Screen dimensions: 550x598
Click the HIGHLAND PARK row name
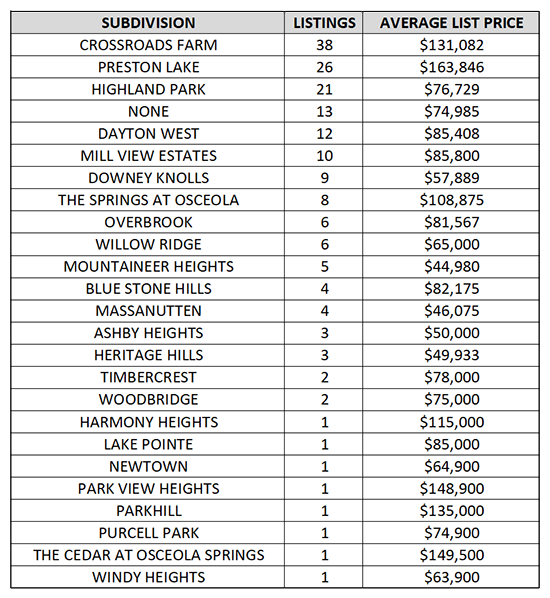[x=148, y=89]
